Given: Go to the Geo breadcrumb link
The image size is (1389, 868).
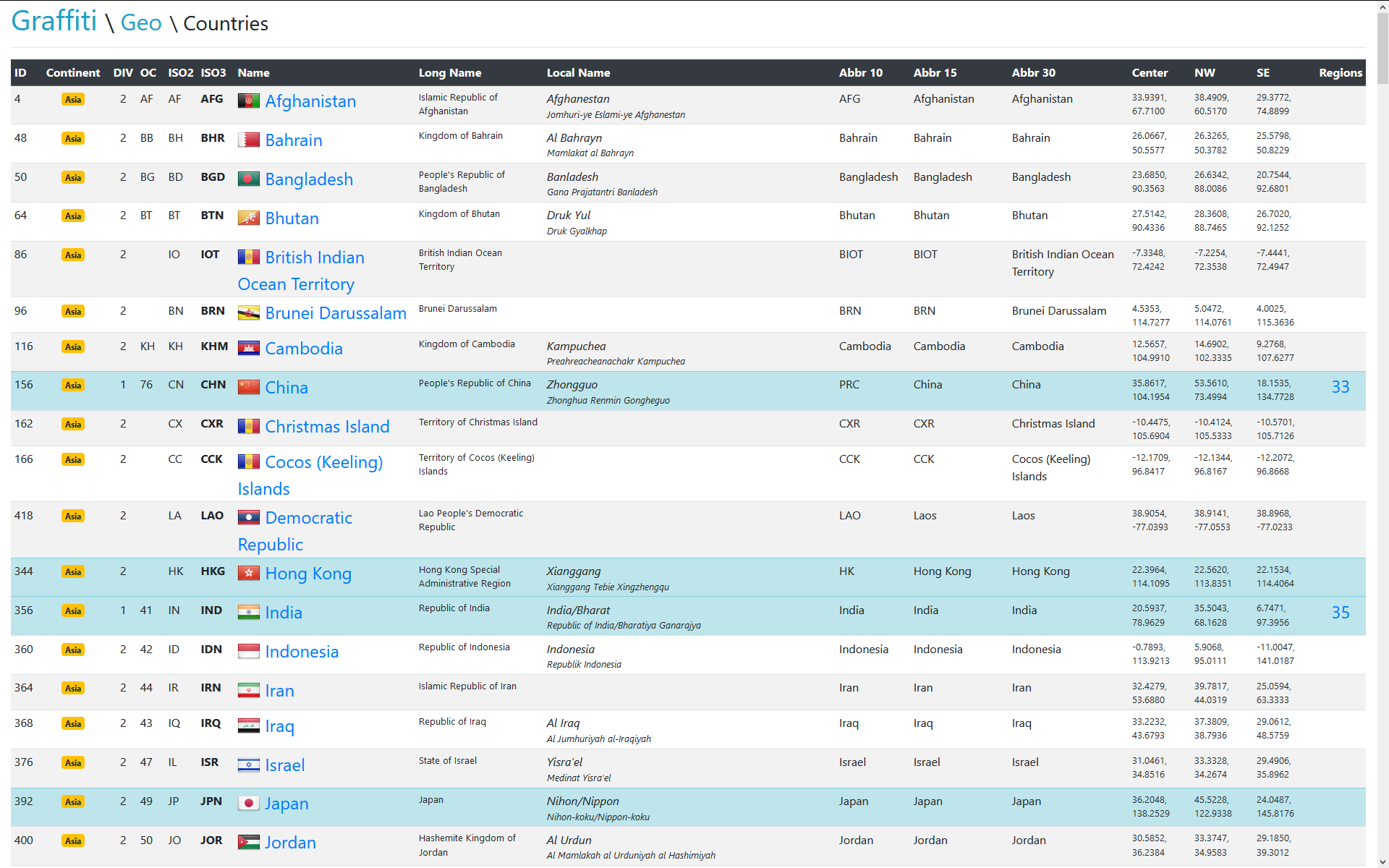Looking at the screenshot, I should pos(141,22).
